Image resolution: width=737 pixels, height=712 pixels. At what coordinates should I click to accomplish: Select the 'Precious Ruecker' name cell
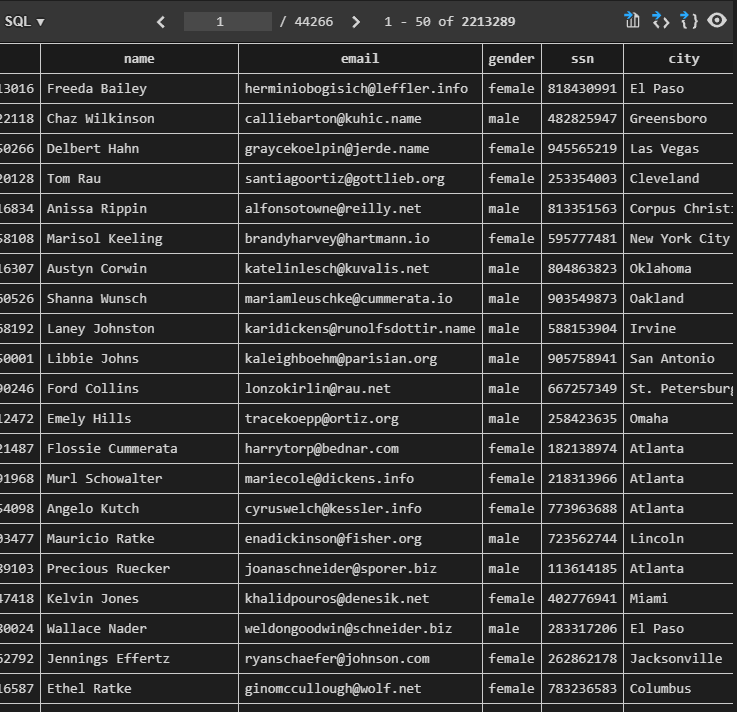(x=139, y=569)
